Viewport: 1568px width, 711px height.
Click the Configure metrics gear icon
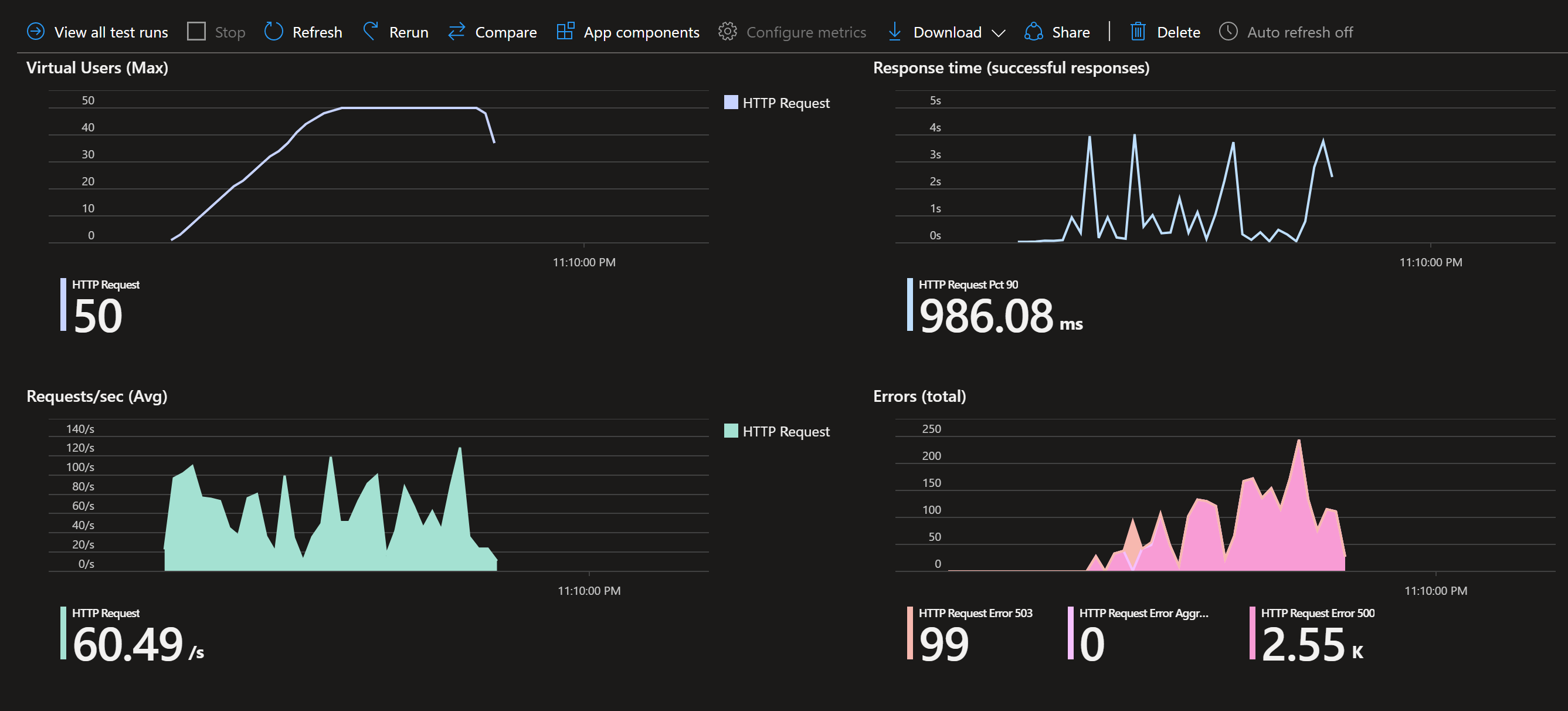[x=727, y=31]
